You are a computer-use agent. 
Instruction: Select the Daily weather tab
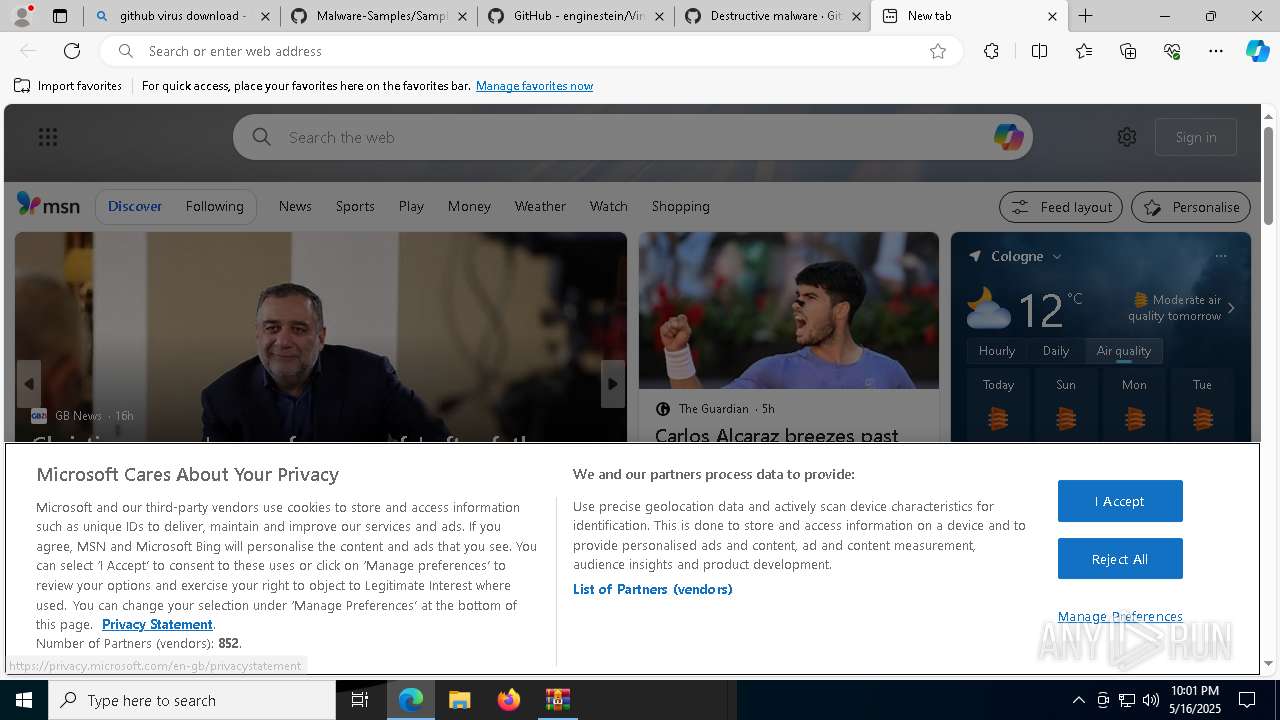click(x=1056, y=351)
